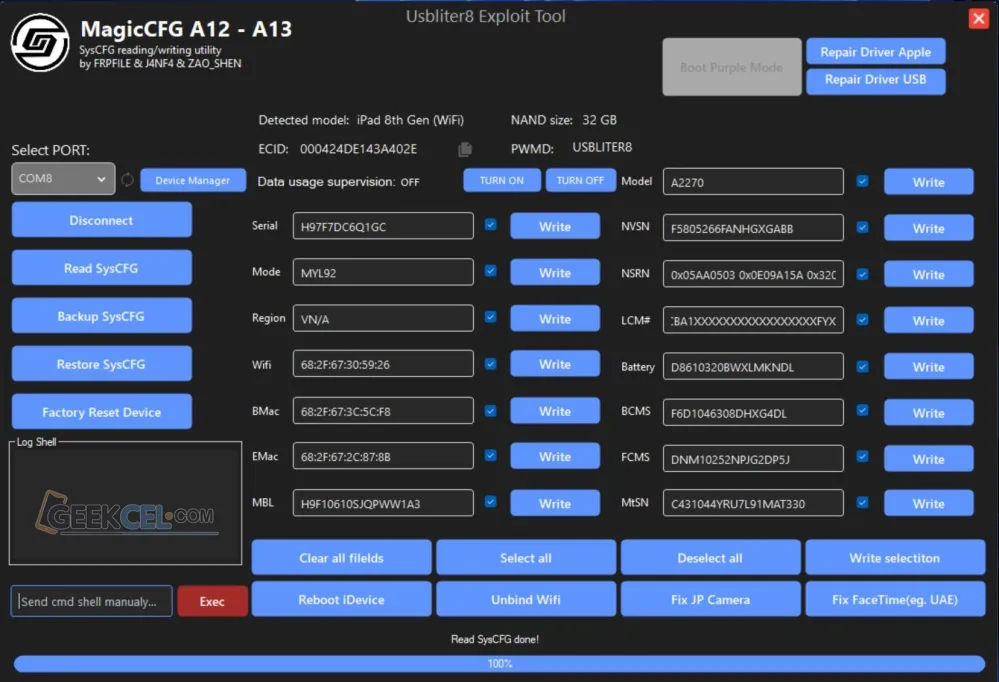Click Repair Driver USB
999x682 pixels.
875,80
